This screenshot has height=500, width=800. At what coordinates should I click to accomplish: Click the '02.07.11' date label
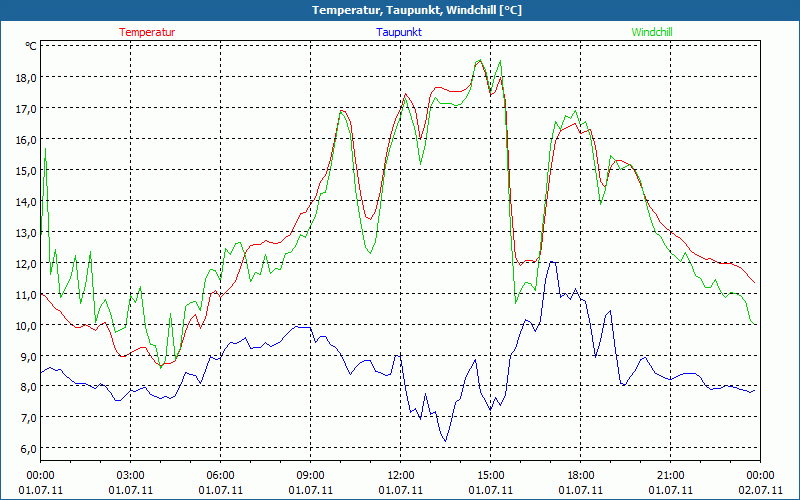(x=760, y=490)
